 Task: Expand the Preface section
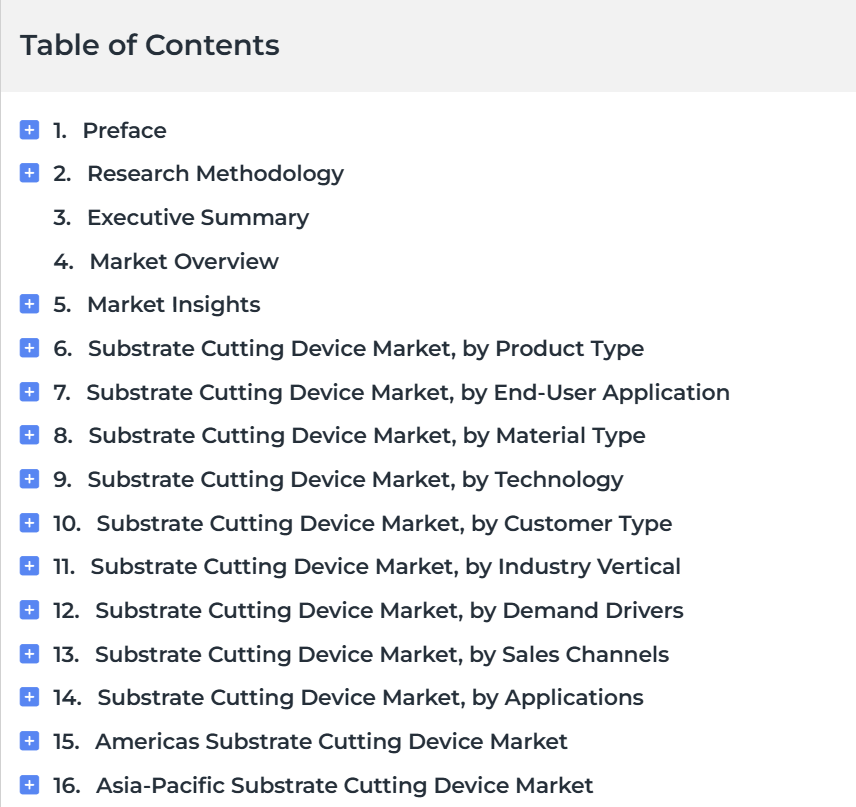[29, 130]
